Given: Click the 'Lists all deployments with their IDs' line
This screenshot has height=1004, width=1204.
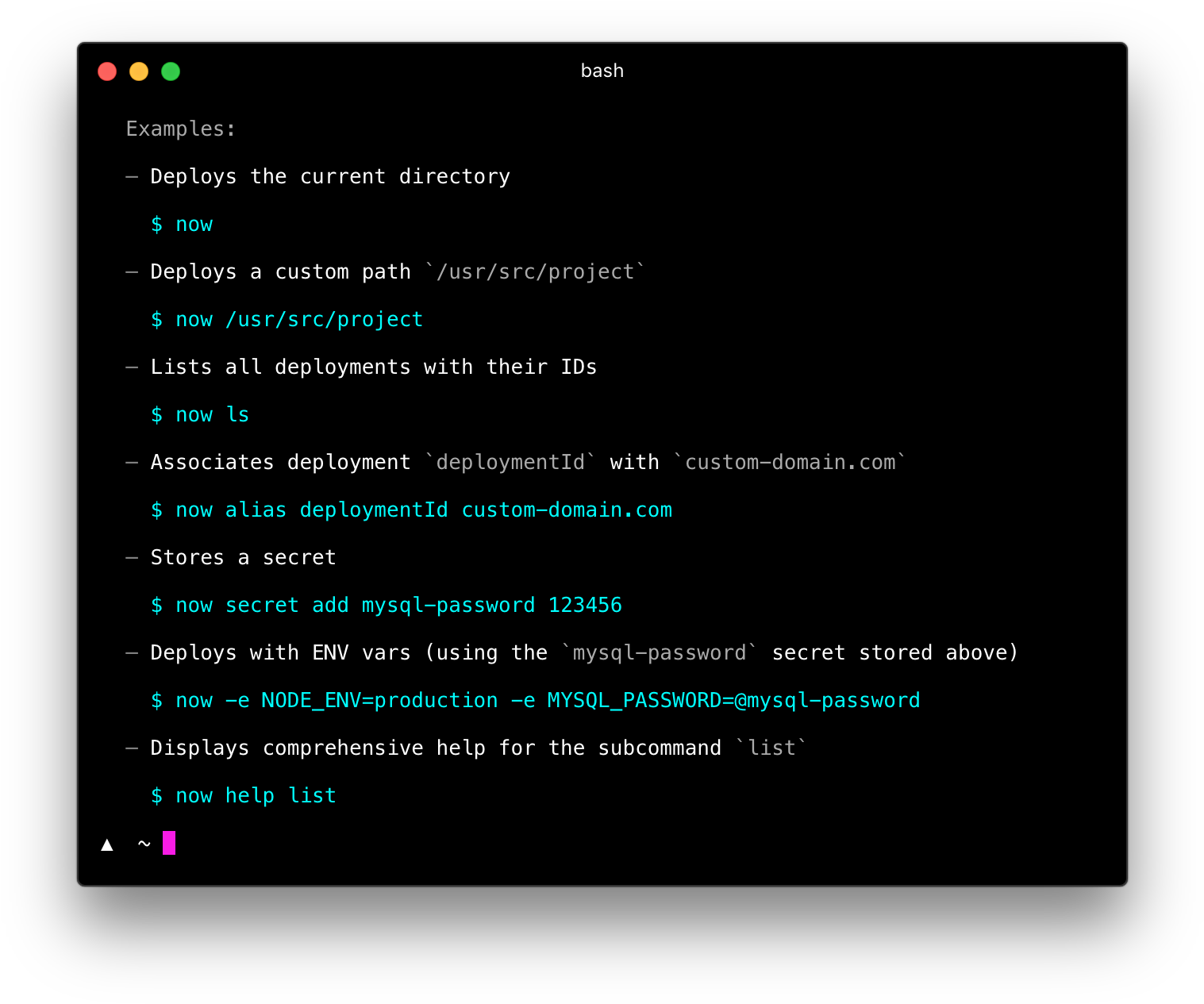Looking at the screenshot, I should tap(373, 367).
